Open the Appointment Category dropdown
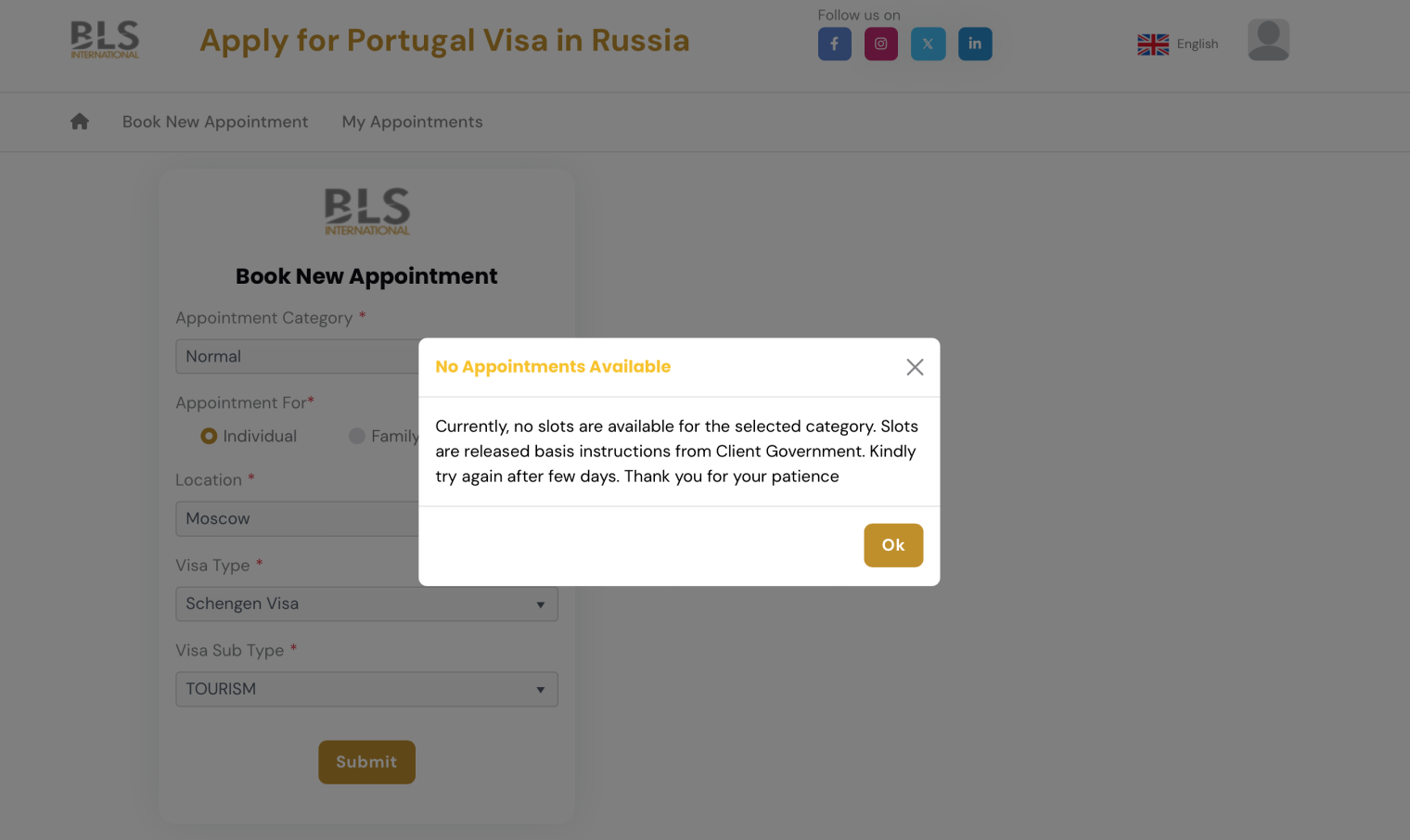 pos(297,357)
